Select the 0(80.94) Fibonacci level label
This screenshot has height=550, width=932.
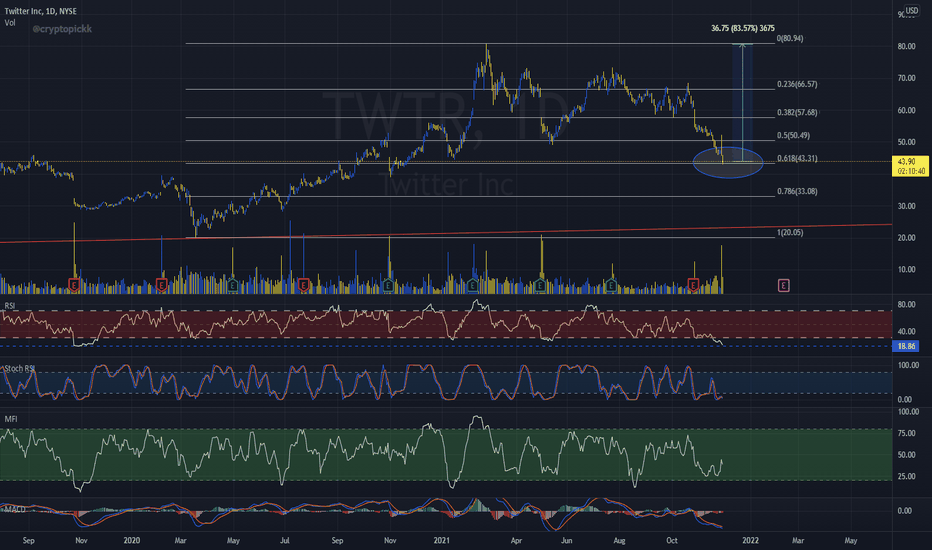click(x=790, y=39)
